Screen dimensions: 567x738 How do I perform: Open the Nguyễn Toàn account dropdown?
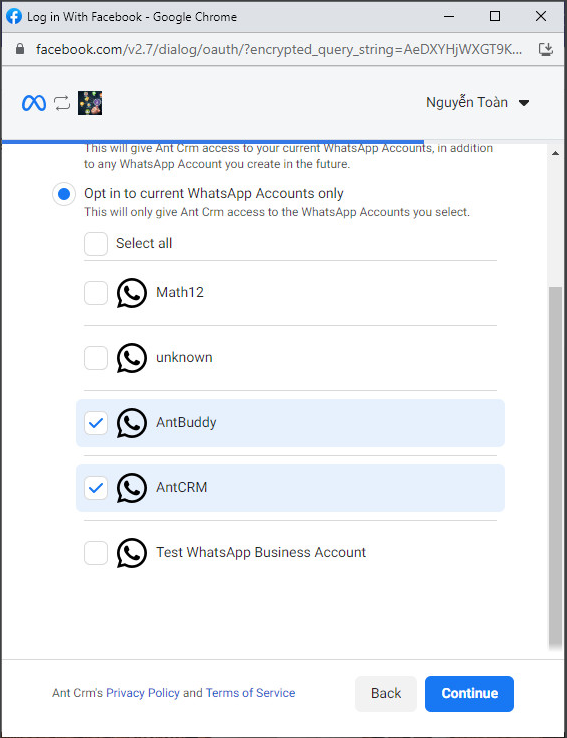[x=478, y=103]
